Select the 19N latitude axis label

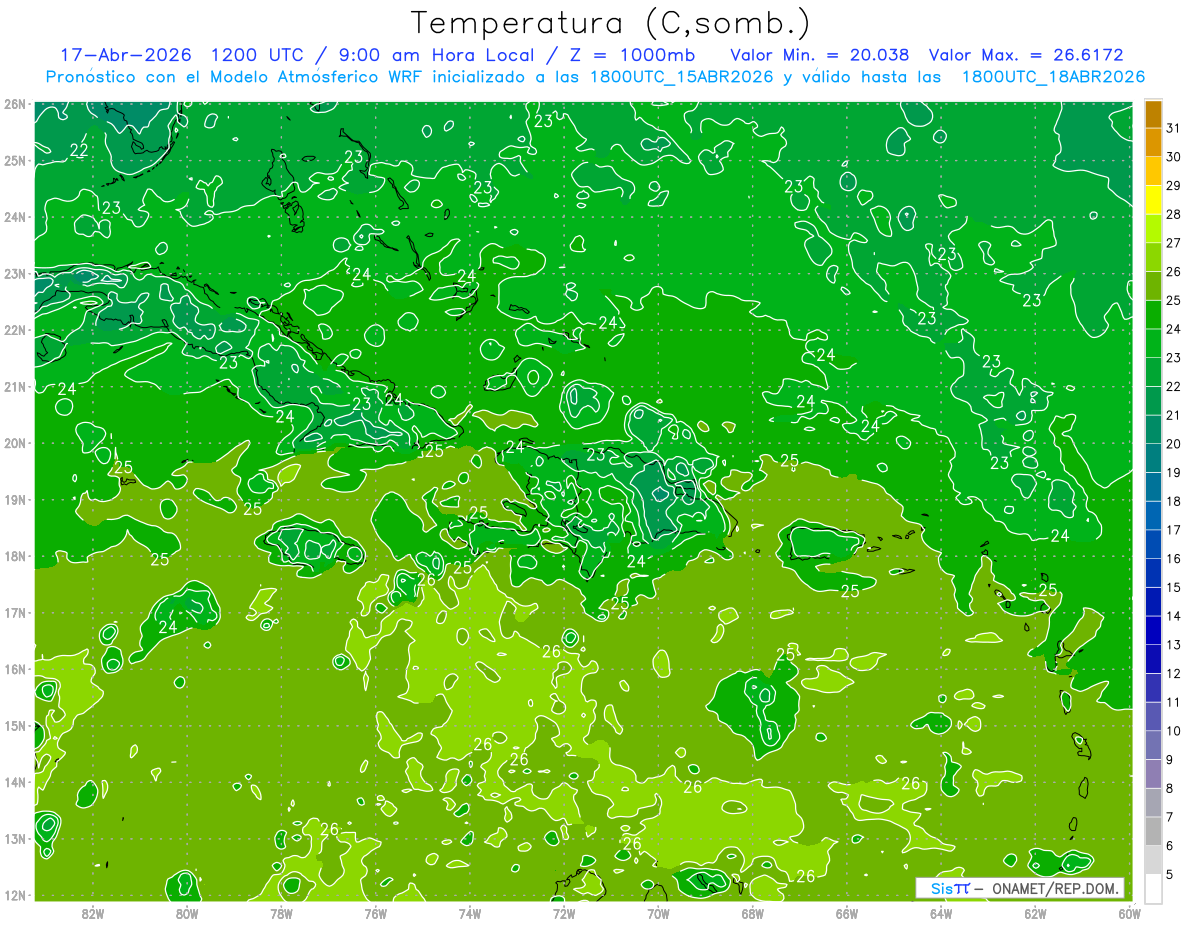pyautogui.click(x=15, y=500)
